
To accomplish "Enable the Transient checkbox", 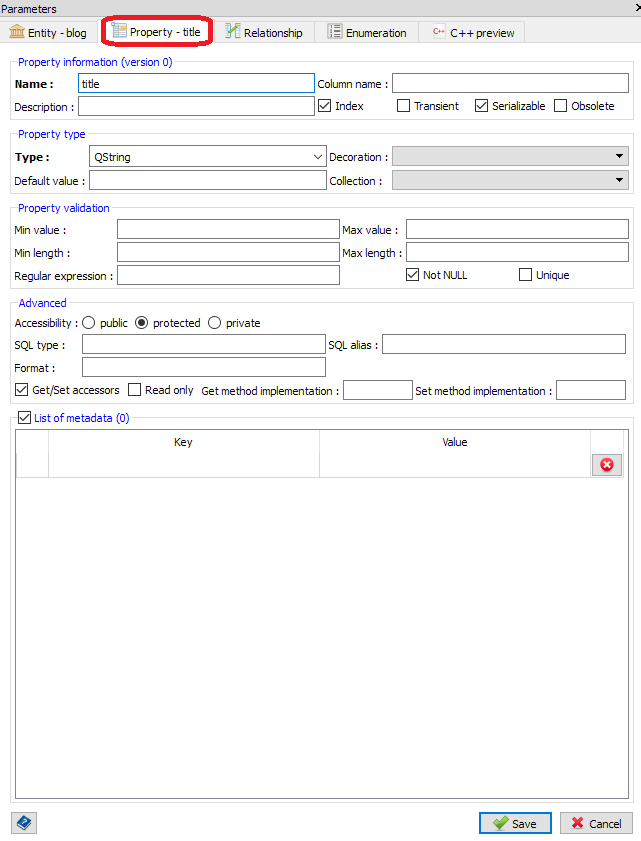I will (404, 106).
